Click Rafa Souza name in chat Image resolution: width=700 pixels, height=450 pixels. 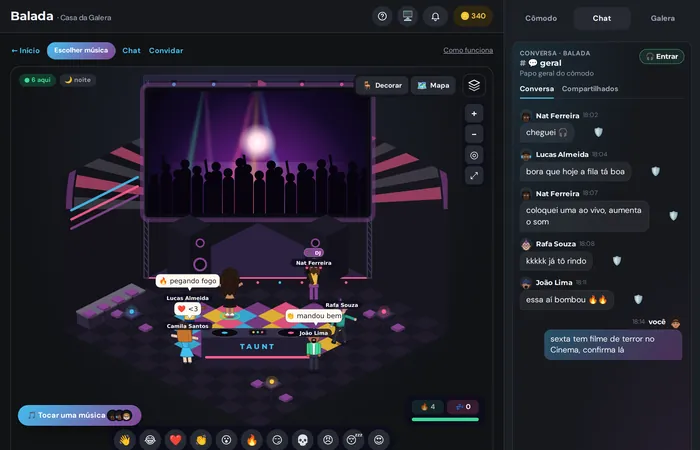pos(556,244)
